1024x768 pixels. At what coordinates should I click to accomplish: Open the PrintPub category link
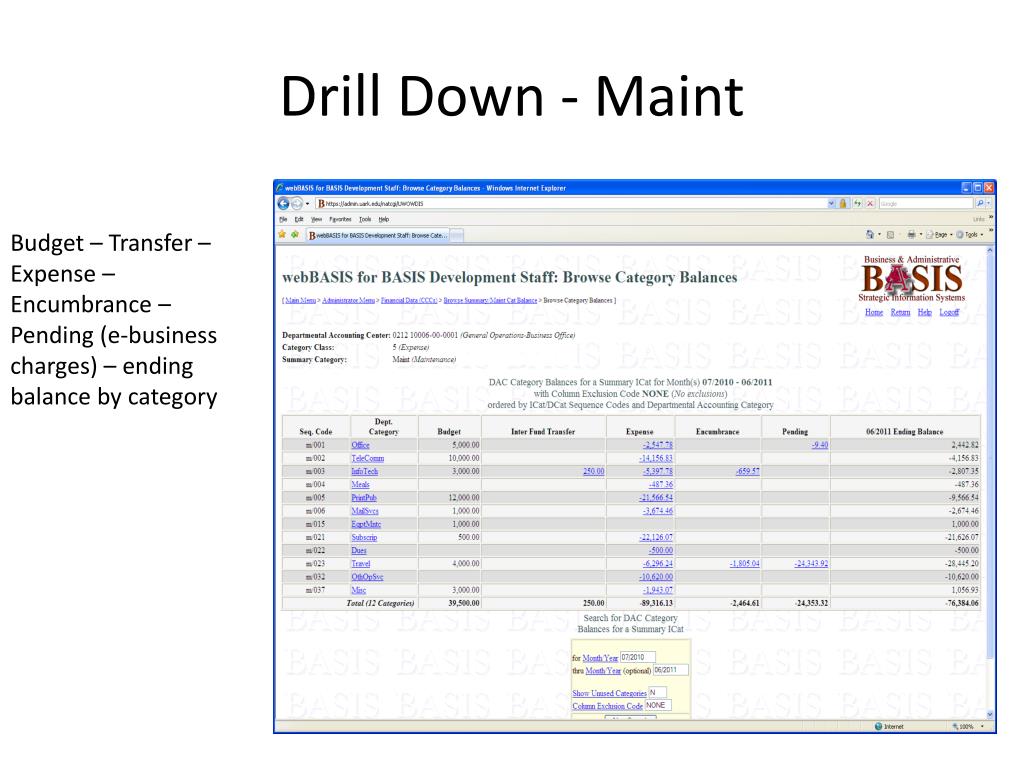[364, 498]
